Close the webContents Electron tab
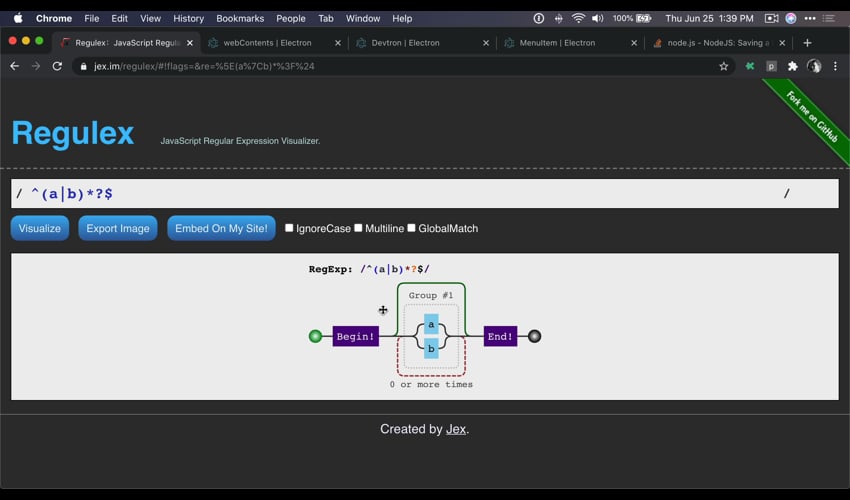Image resolution: width=850 pixels, height=500 pixels. [338, 43]
